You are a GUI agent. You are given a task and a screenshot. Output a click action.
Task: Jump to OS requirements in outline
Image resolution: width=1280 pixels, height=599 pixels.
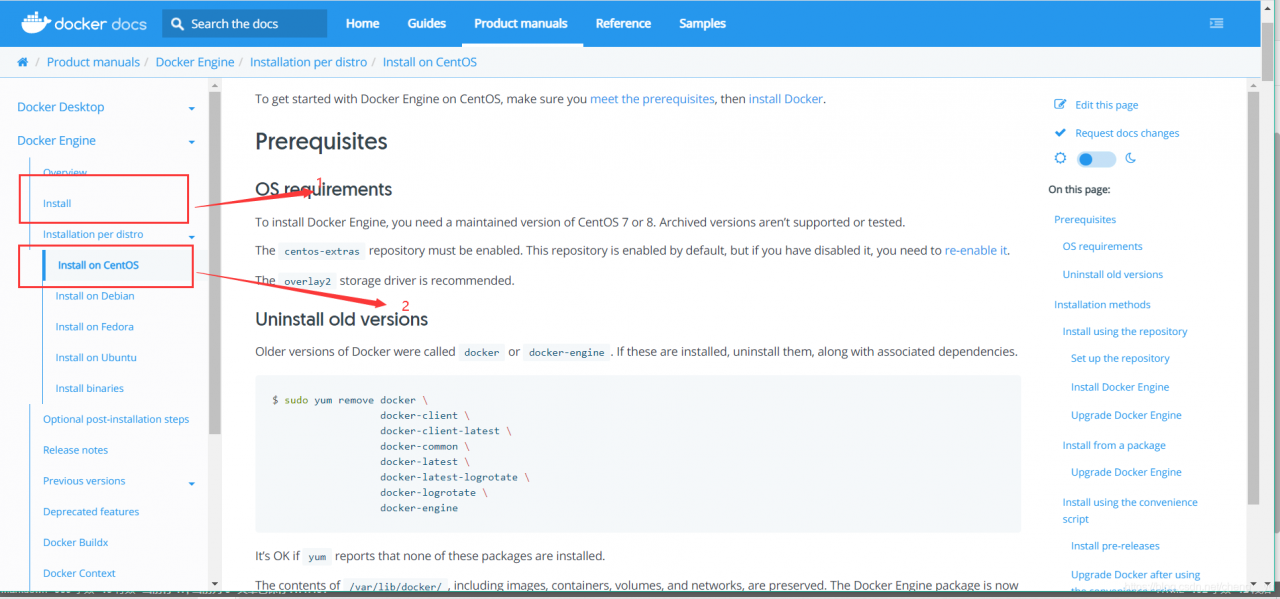click(x=1102, y=246)
